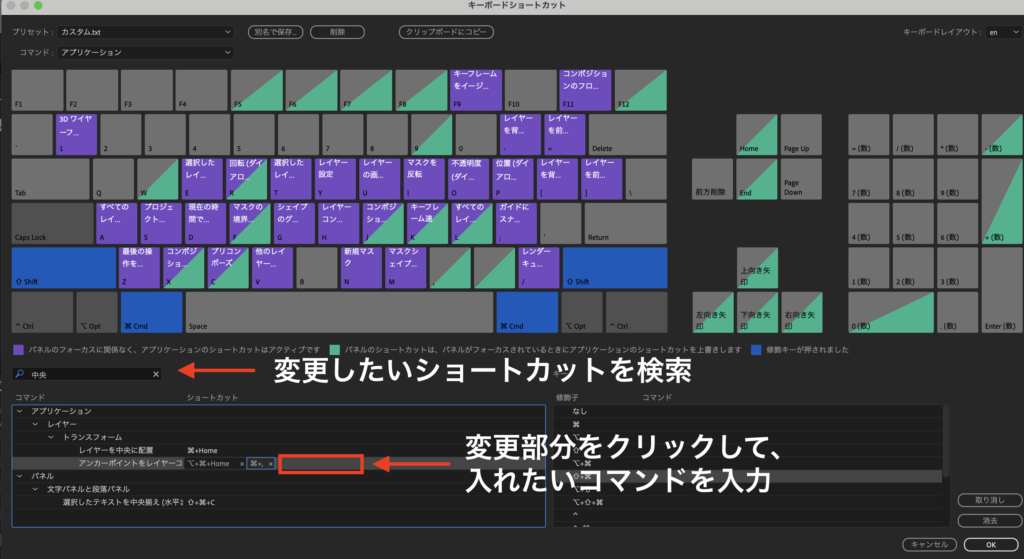Click the クリップボードにコピー button
The width and height of the screenshot is (1024, 559).
pos(444,32)
